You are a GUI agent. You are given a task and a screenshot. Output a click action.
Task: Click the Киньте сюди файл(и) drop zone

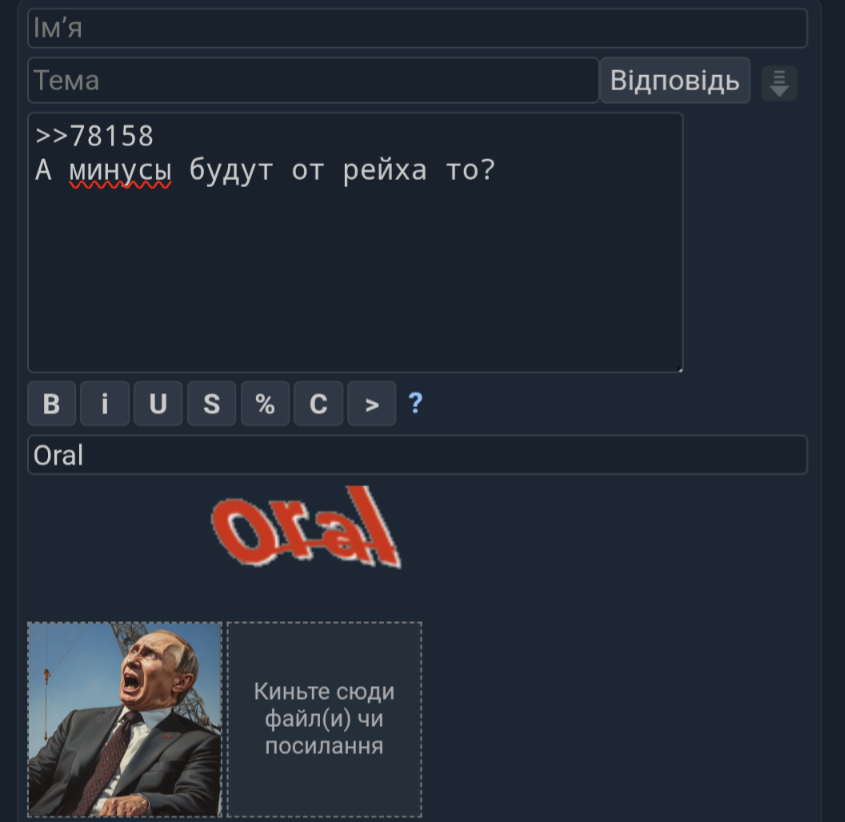(324, 719)
